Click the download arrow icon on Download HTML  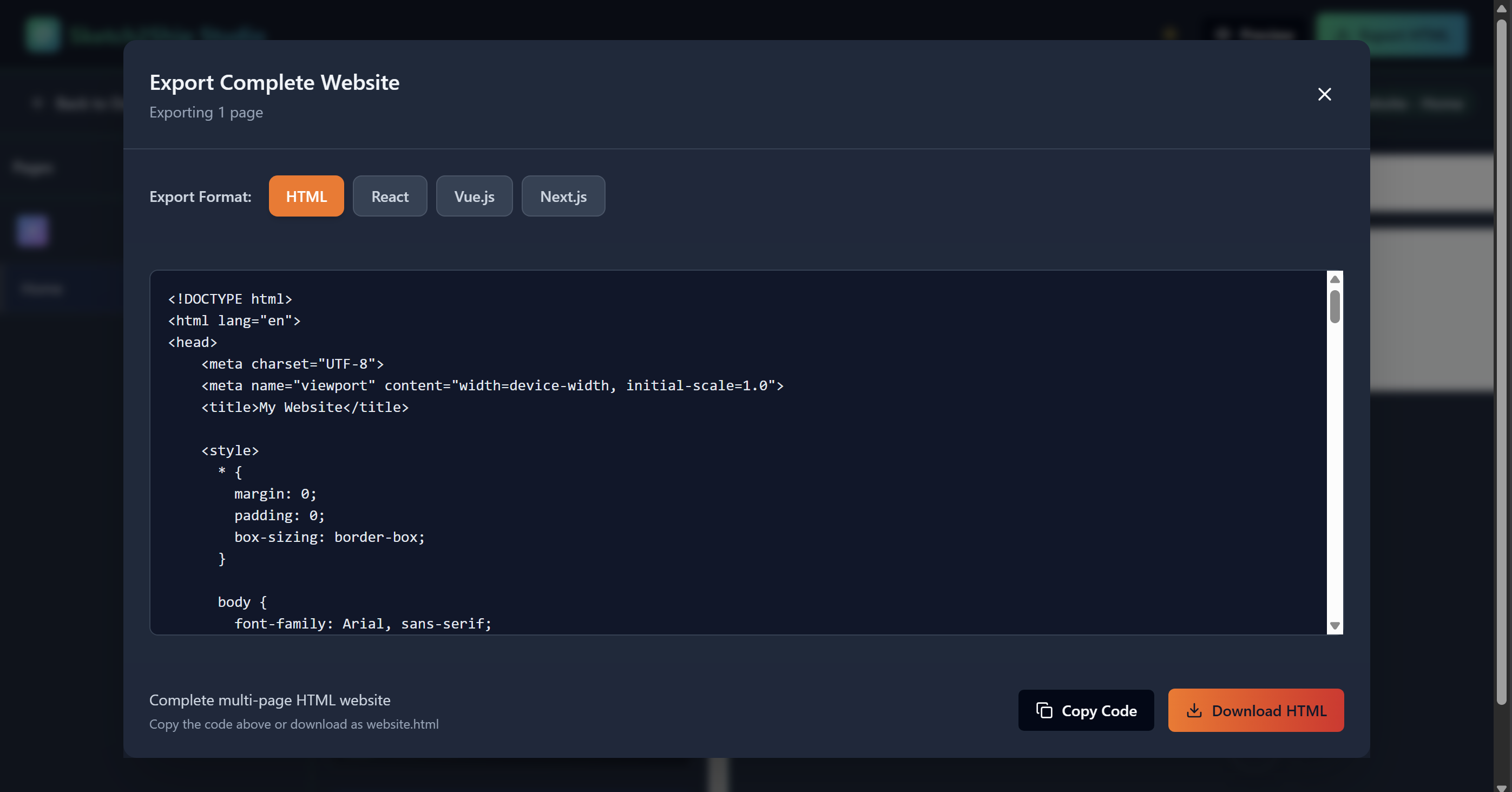1194,710
